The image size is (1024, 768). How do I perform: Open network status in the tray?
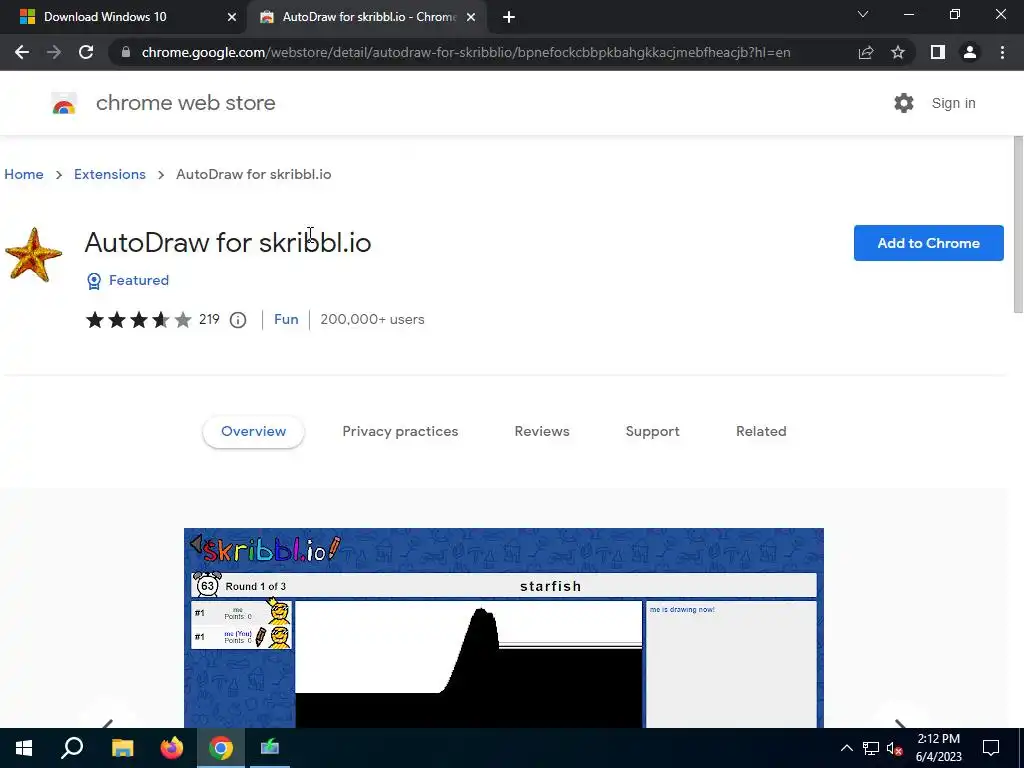coord(871,748)
